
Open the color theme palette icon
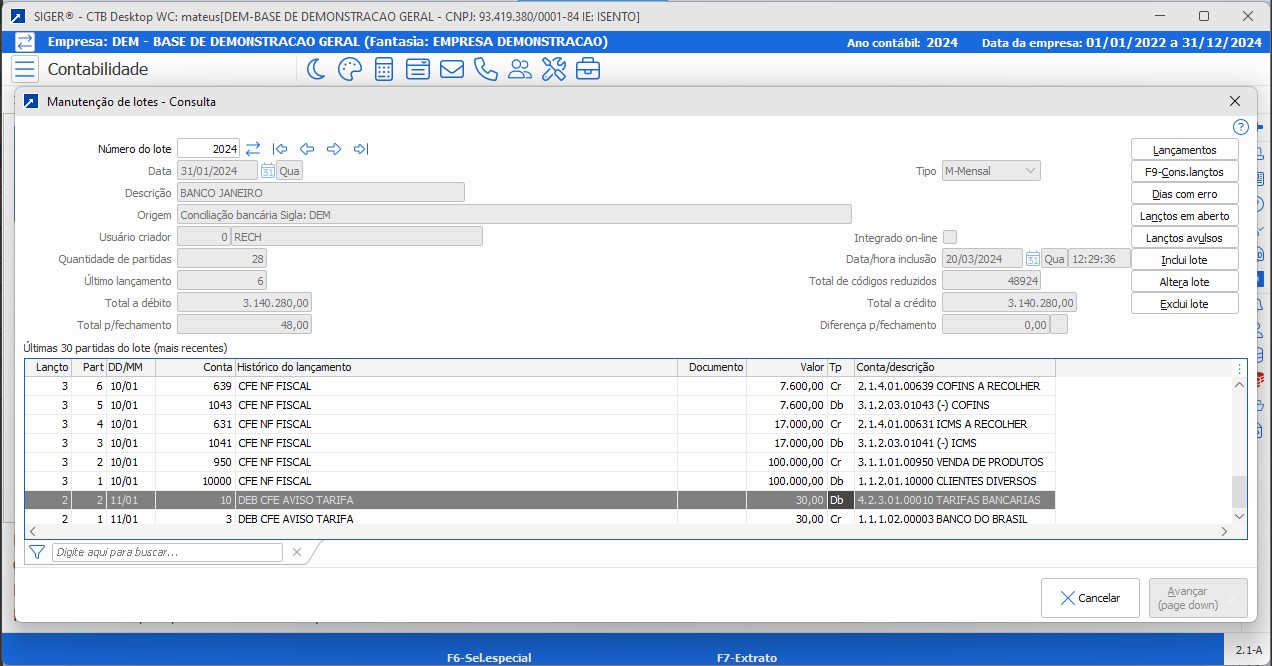[349, 69]
